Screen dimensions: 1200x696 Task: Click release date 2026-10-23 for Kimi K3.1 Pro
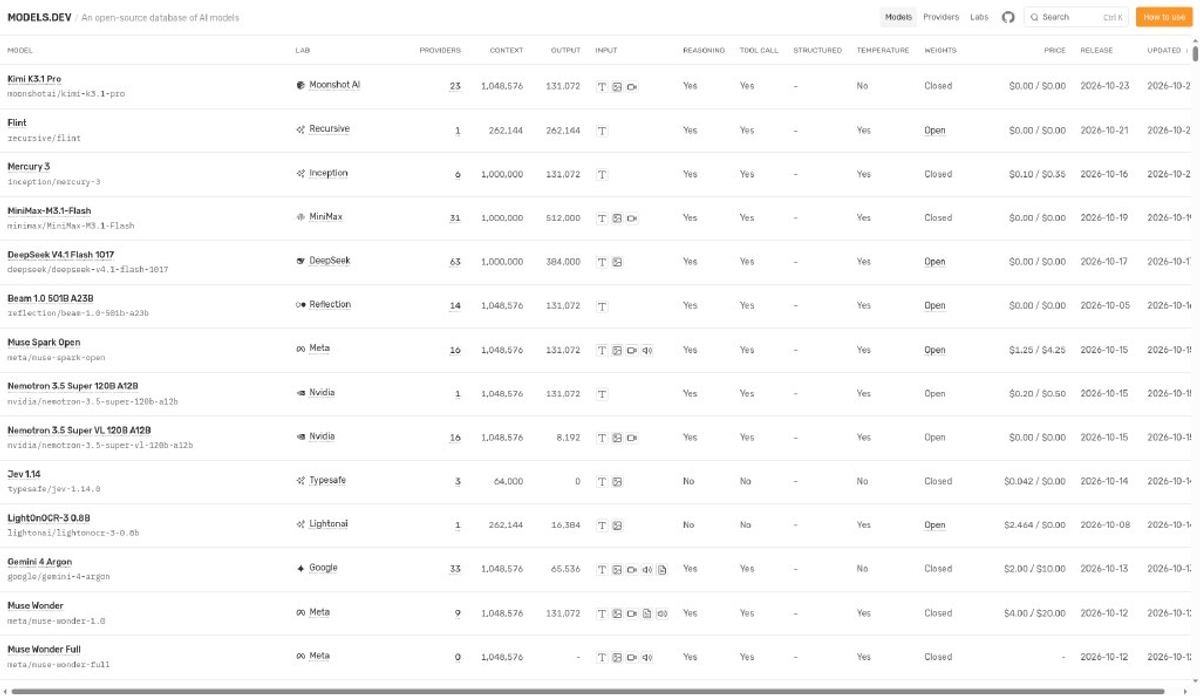click(1105, 87)
